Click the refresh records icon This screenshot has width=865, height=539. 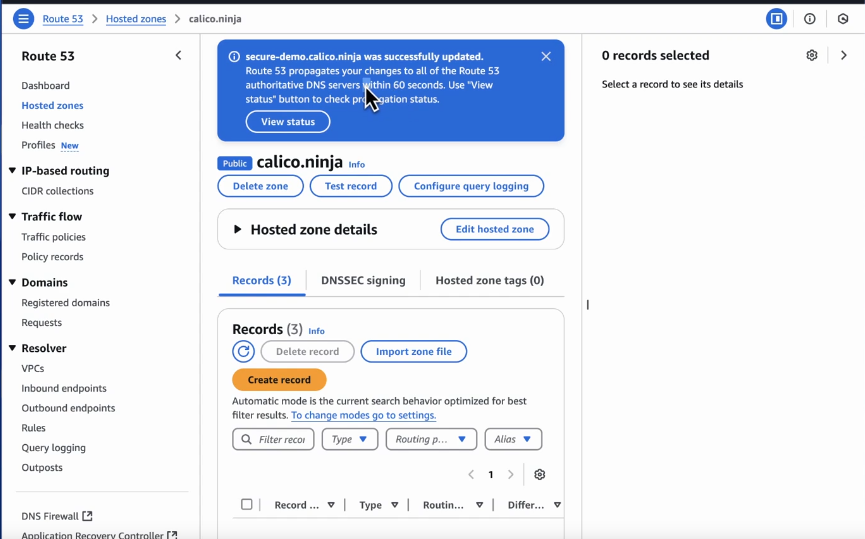[243, 351]
